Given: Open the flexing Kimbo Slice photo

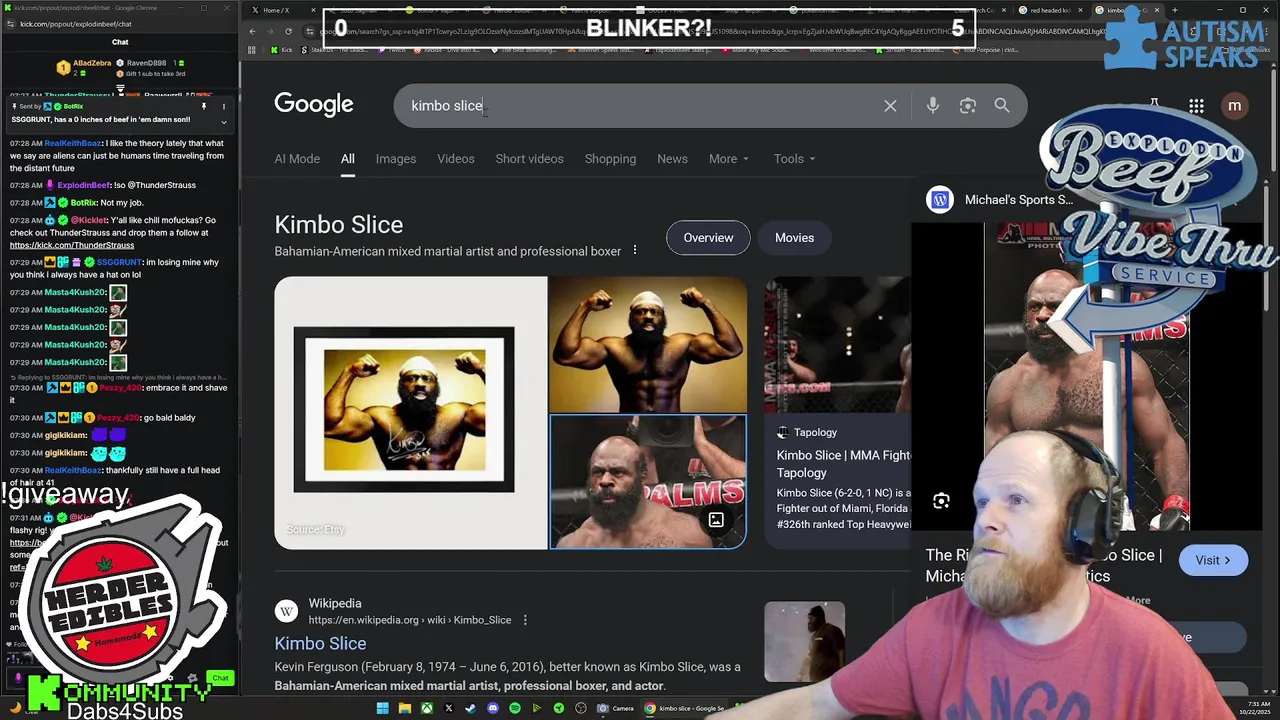Looking at the screenshot, I should (x=647, y=344).
